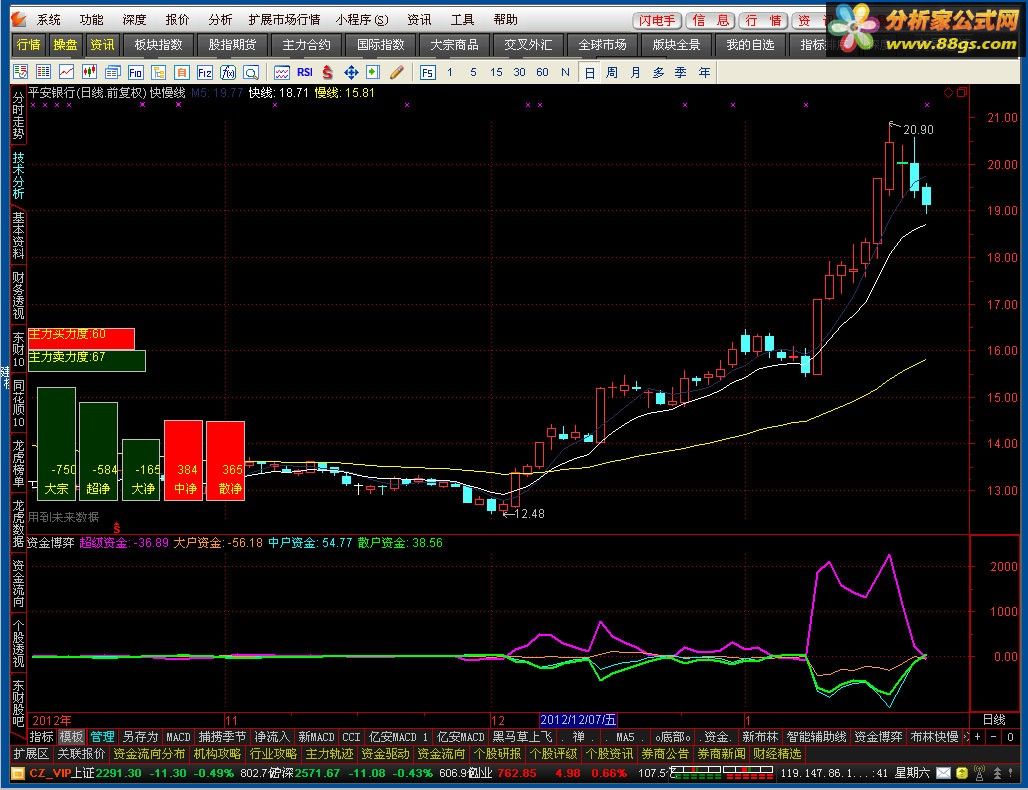Image resolution: width=1028 pixels, height=790 pixels.
Task: Click the green 主力卖力度 bar
Action: pos(87,361)
